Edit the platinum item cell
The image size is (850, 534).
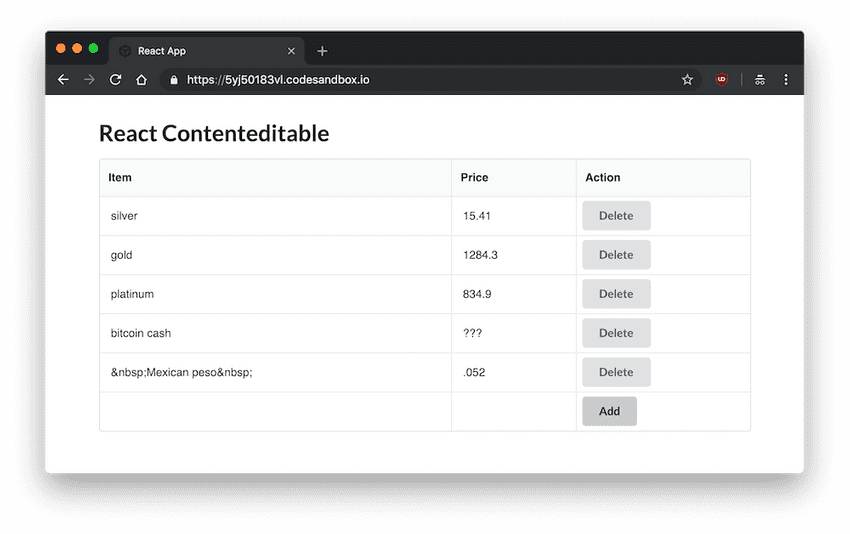pyautogui.click(x=275, y=294)
